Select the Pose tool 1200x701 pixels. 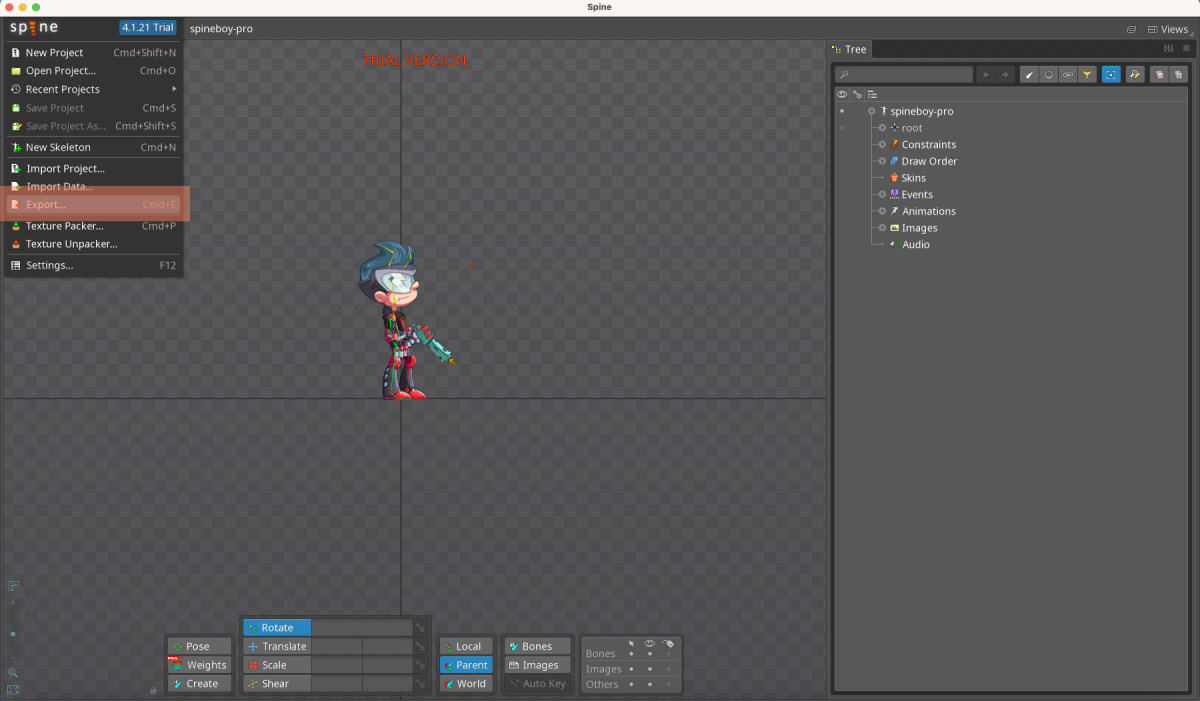(x=198, y=646)
